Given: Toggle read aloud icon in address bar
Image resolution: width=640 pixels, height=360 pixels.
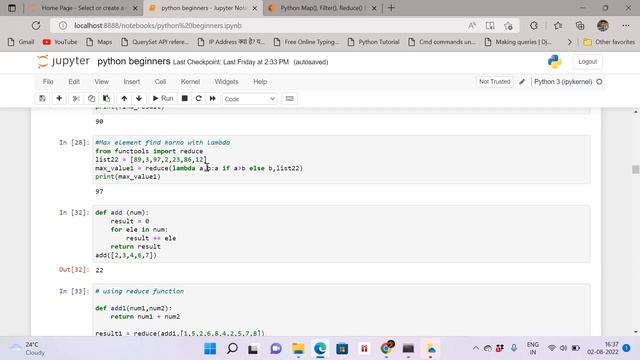Looking at the screenshot, I should [x=472, y=25].
